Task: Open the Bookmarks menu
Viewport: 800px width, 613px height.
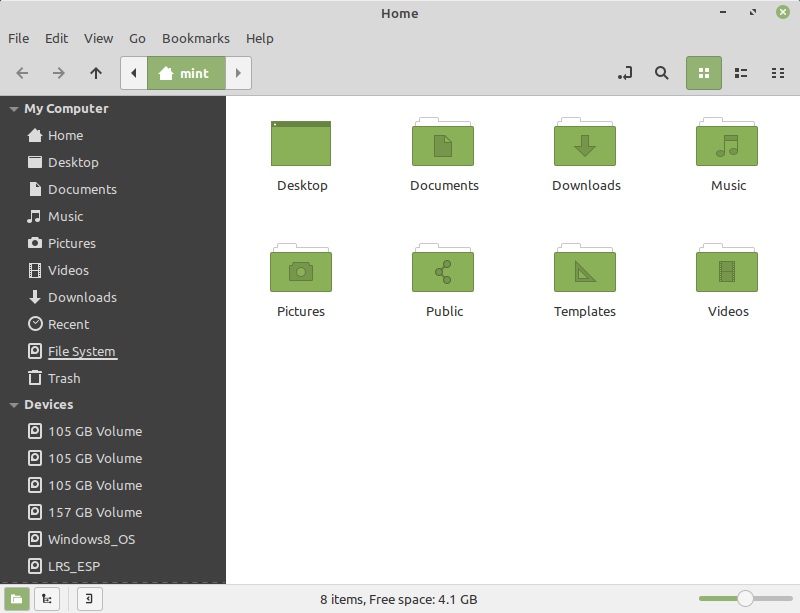Action: pos(196,38)
